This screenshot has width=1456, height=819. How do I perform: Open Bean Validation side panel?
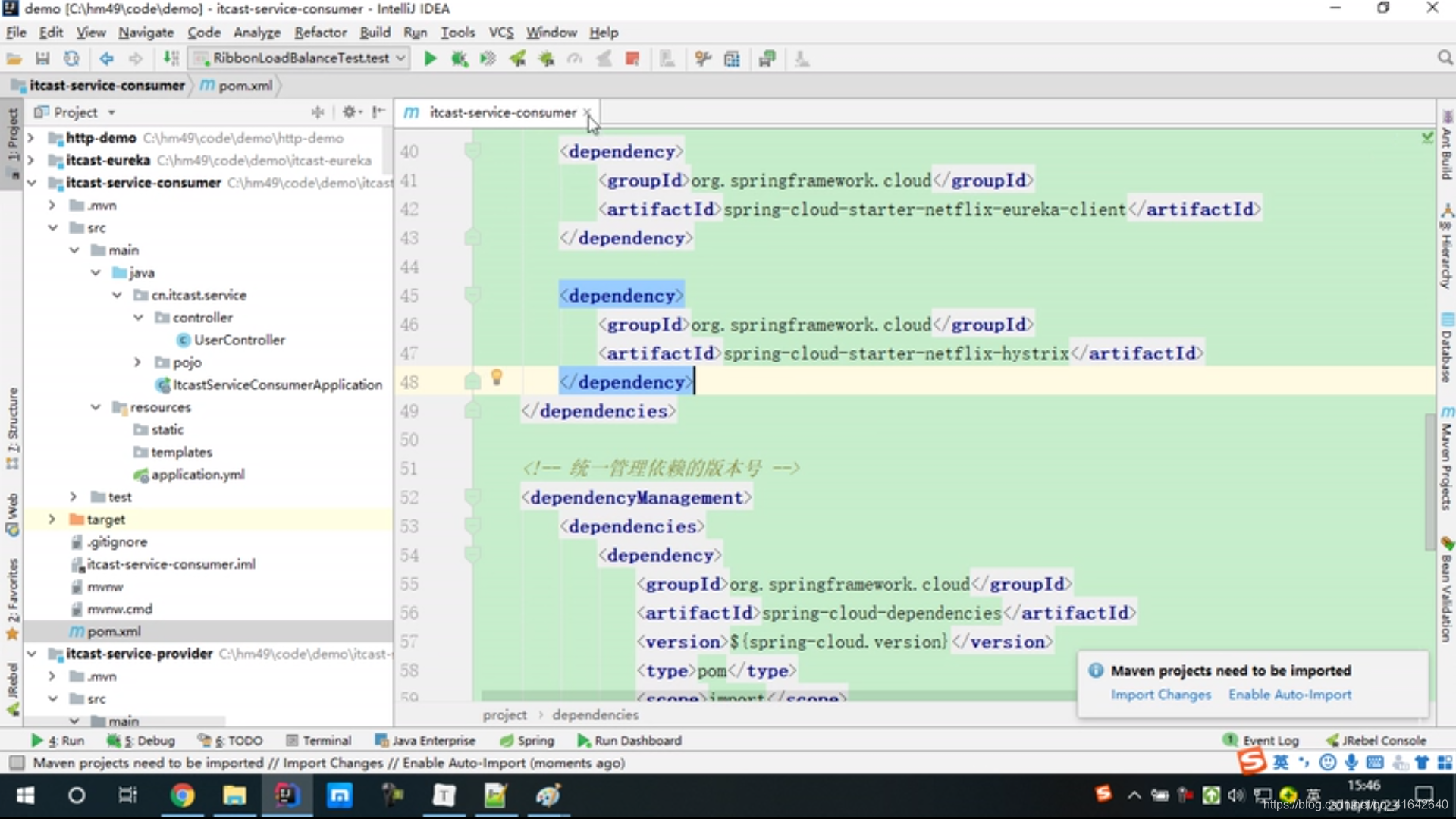coord(1447,589)
